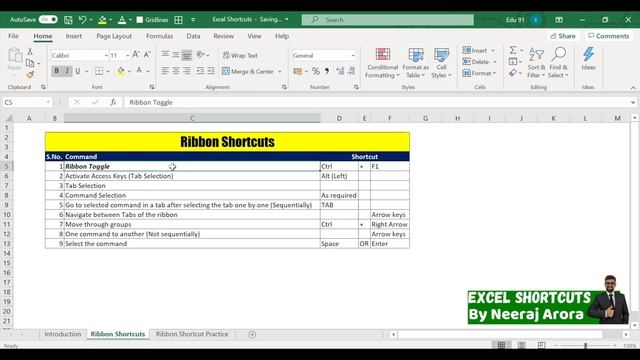Viewport: 640px width, 360px height.
Task: Expand the Merge & Center dropdown arrow
Action: click(x=280, y=71)
